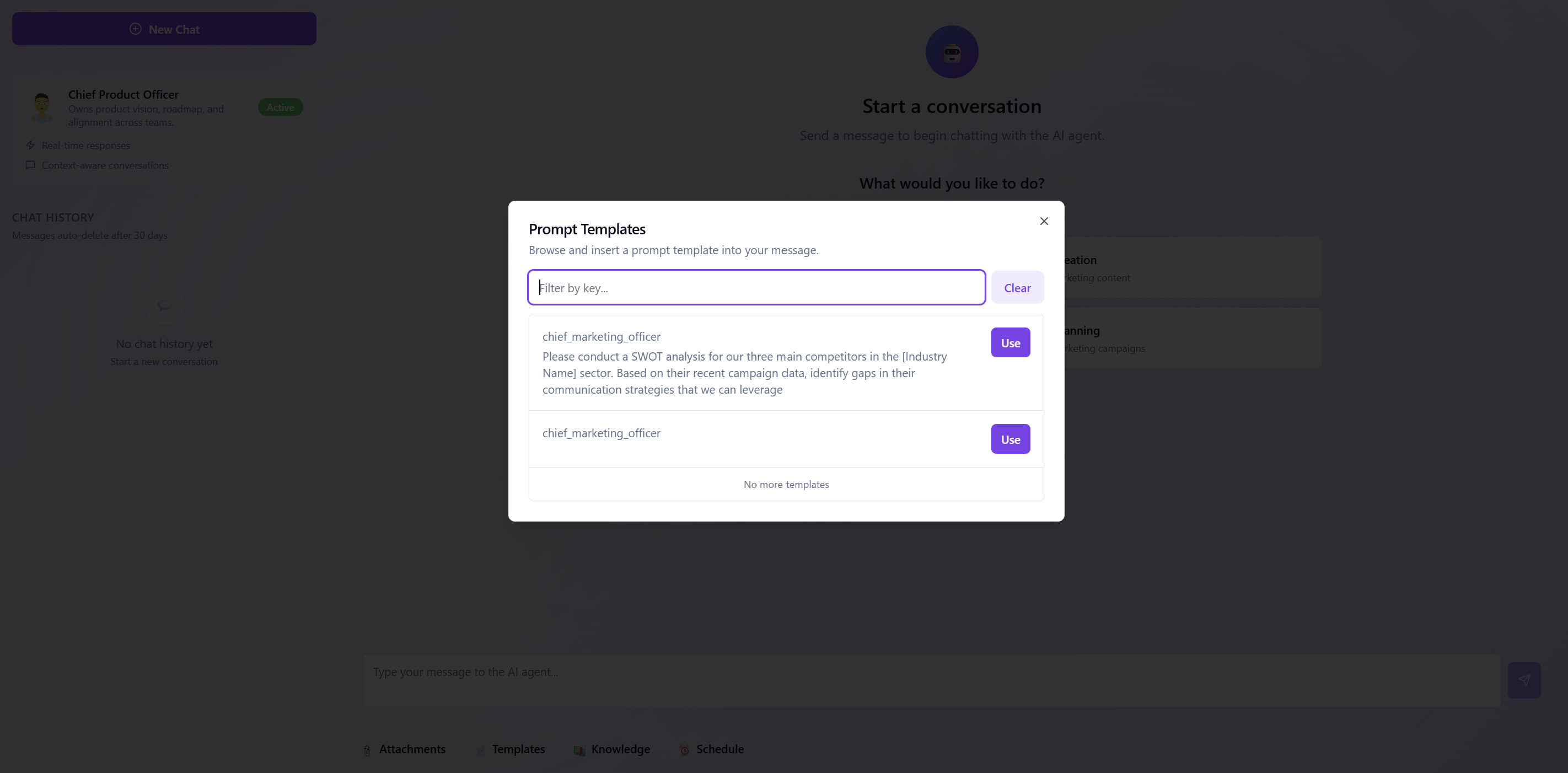Click the plus icon in New Chat
Viewport: 1568px width, 773px height.
point(136,29)
